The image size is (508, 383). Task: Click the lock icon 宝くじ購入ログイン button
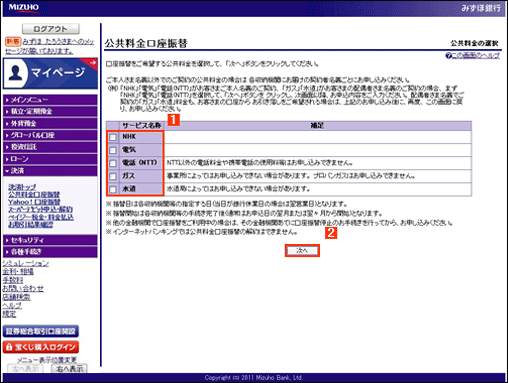tap(41, 347)
